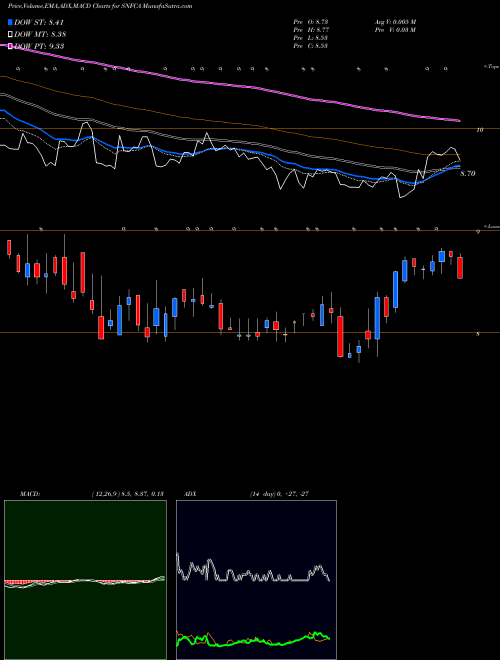Click the 'Pre H: 8.77' high value
The height and width of the screenshot is (660, 500).
311,30
